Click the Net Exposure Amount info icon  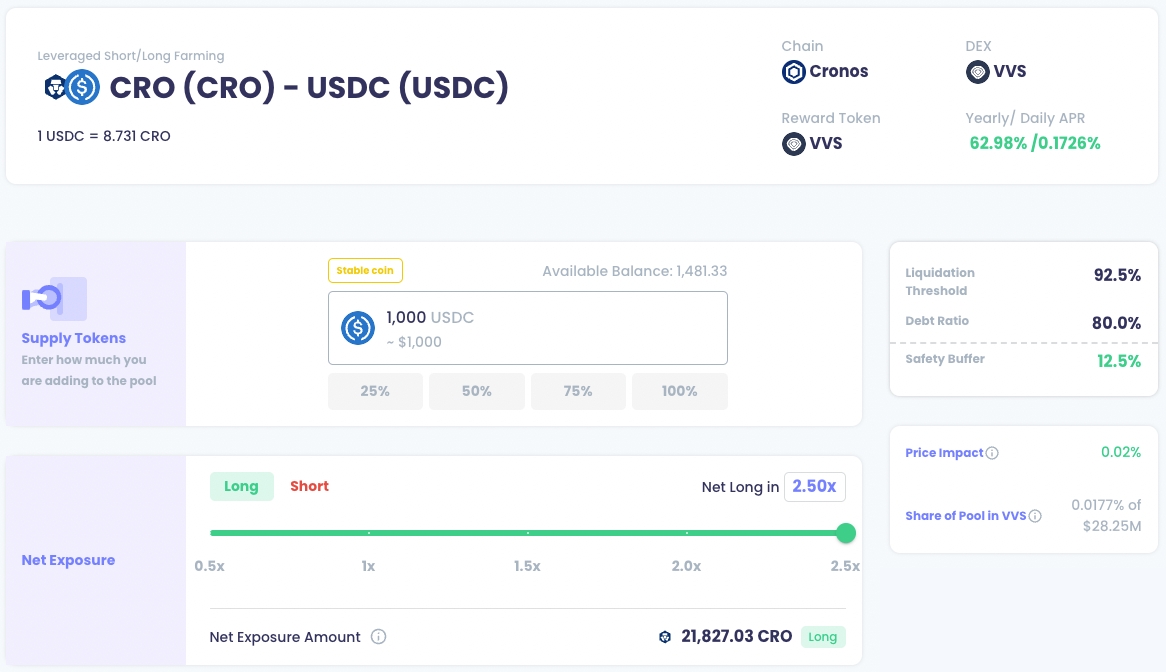point(378,637)
